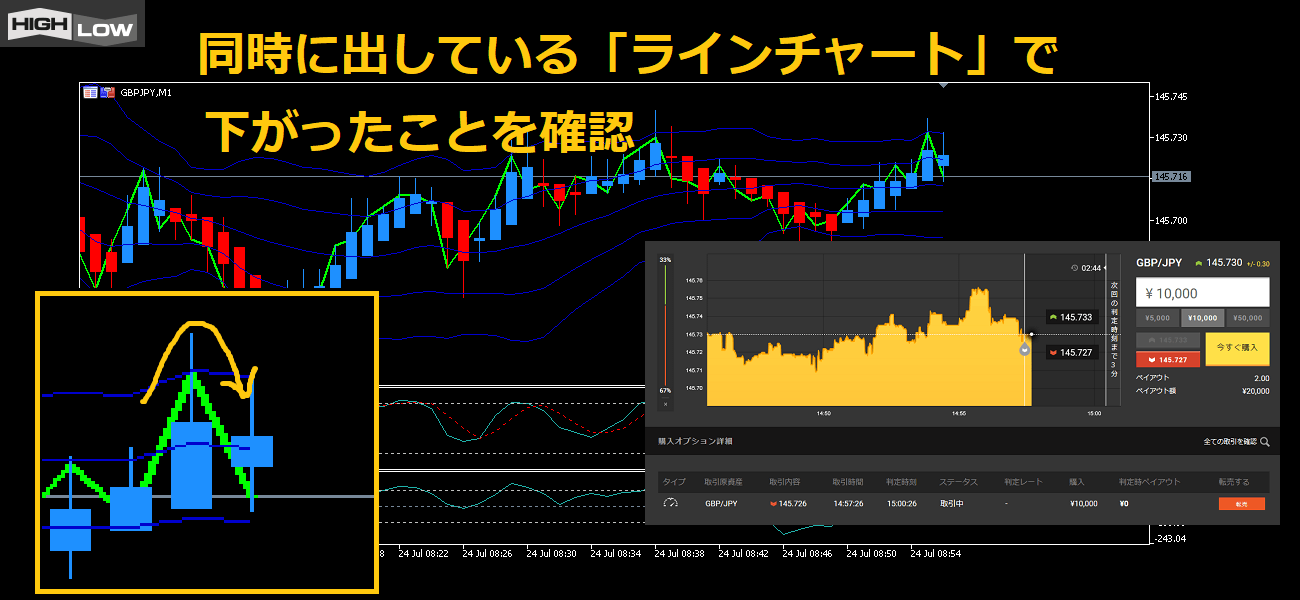Click the countdown clock icon showing 02:44

click(1074, 268)
